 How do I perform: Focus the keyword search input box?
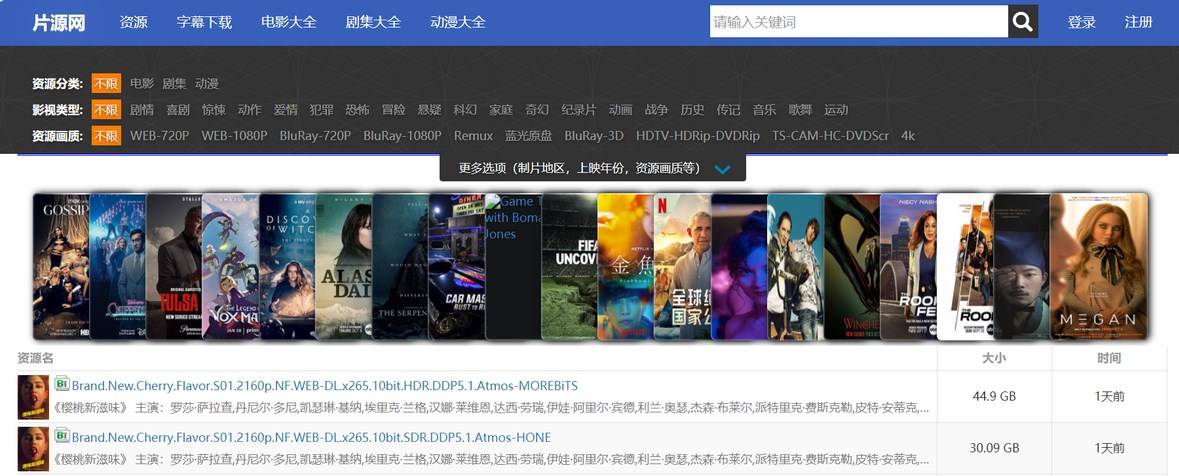[859, 22]
